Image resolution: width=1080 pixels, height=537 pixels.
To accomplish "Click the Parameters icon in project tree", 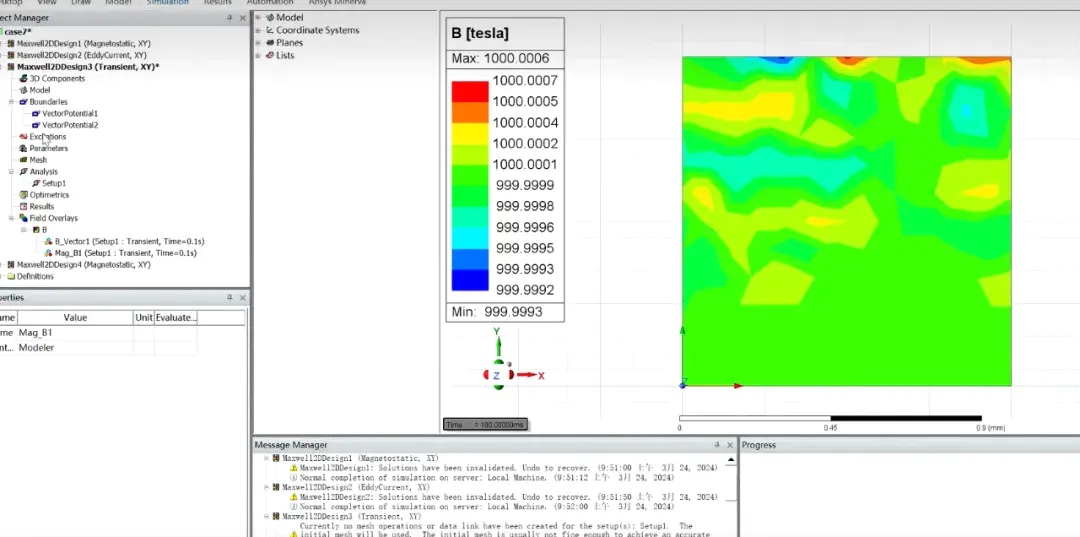I will (22, 148).
